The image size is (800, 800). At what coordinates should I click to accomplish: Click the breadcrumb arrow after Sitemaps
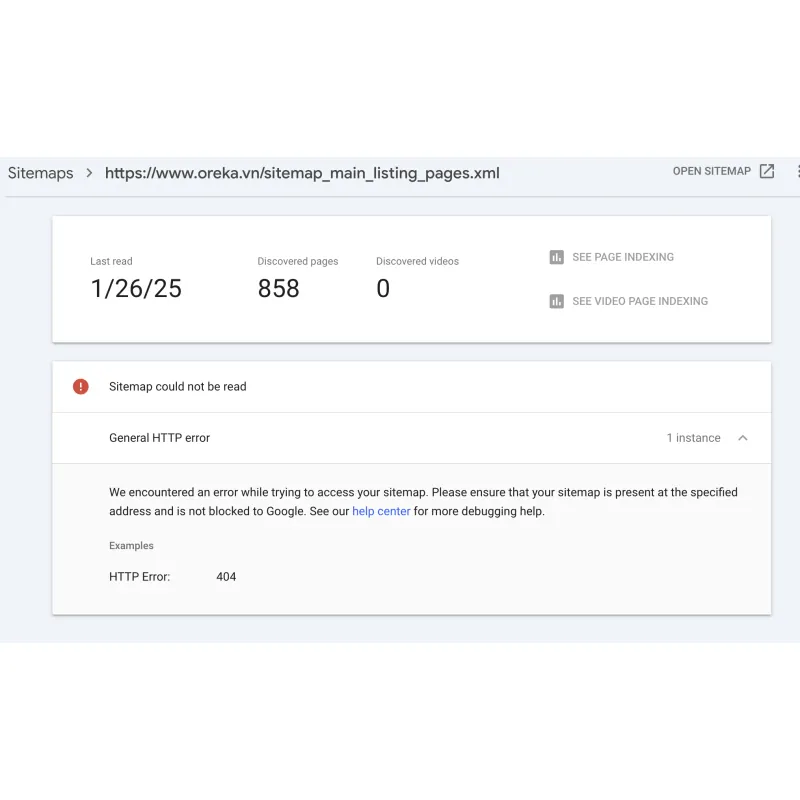tap(89, 173)
